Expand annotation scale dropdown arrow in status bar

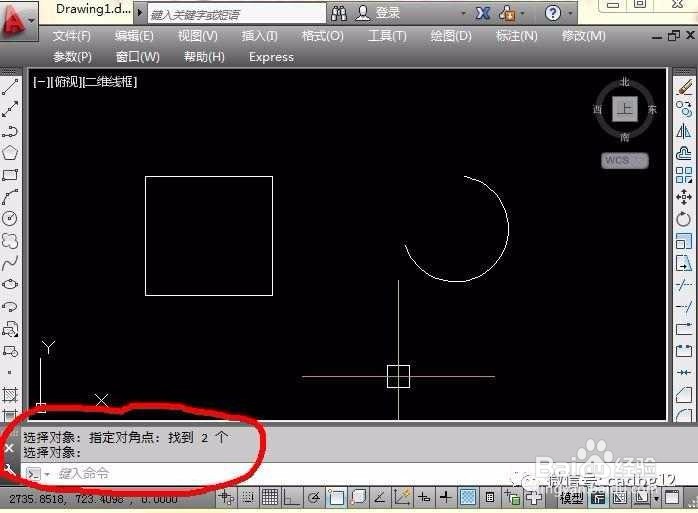click(x=657, y=498)
